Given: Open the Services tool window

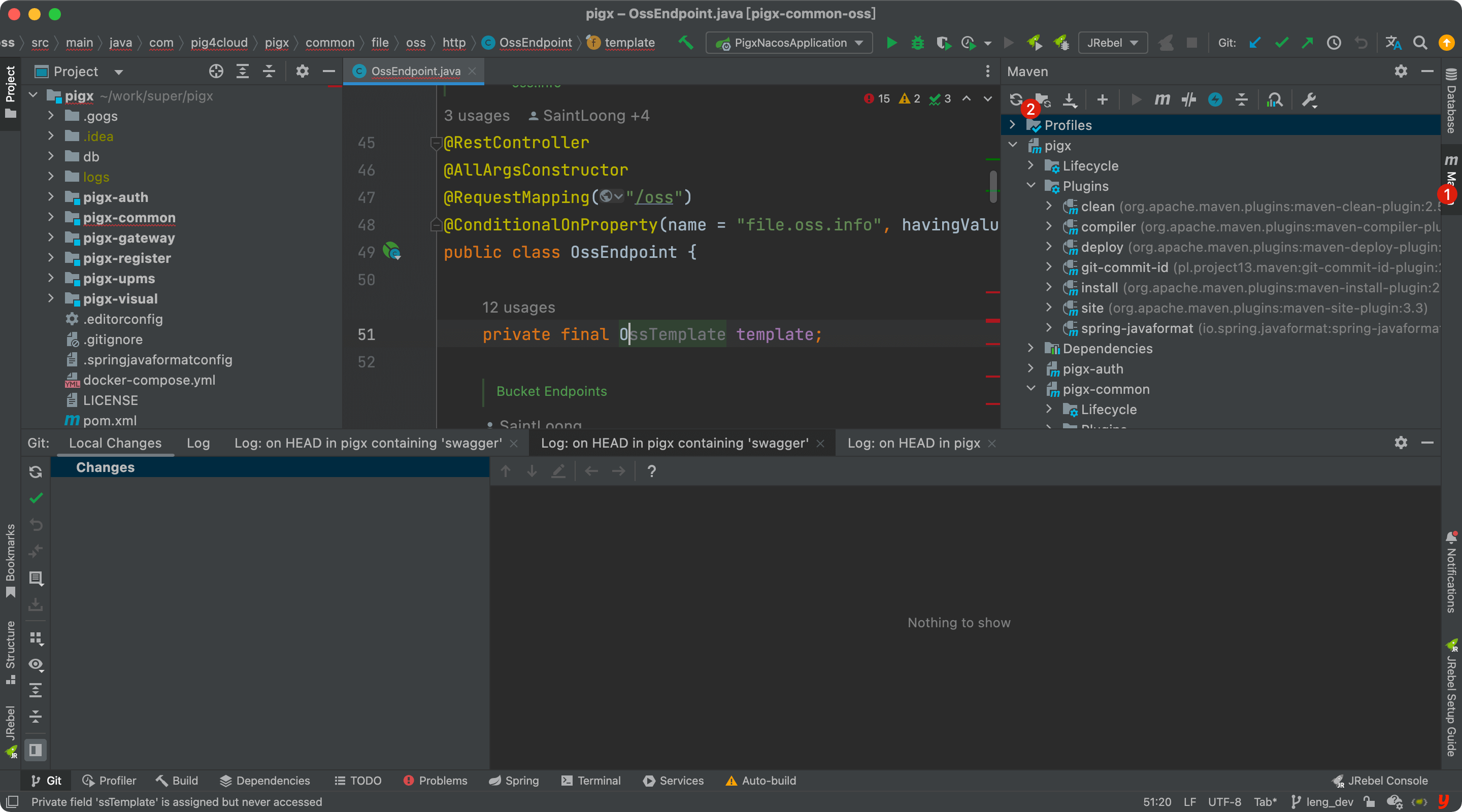Looking at the screenshot, I should tap(673, 780).
